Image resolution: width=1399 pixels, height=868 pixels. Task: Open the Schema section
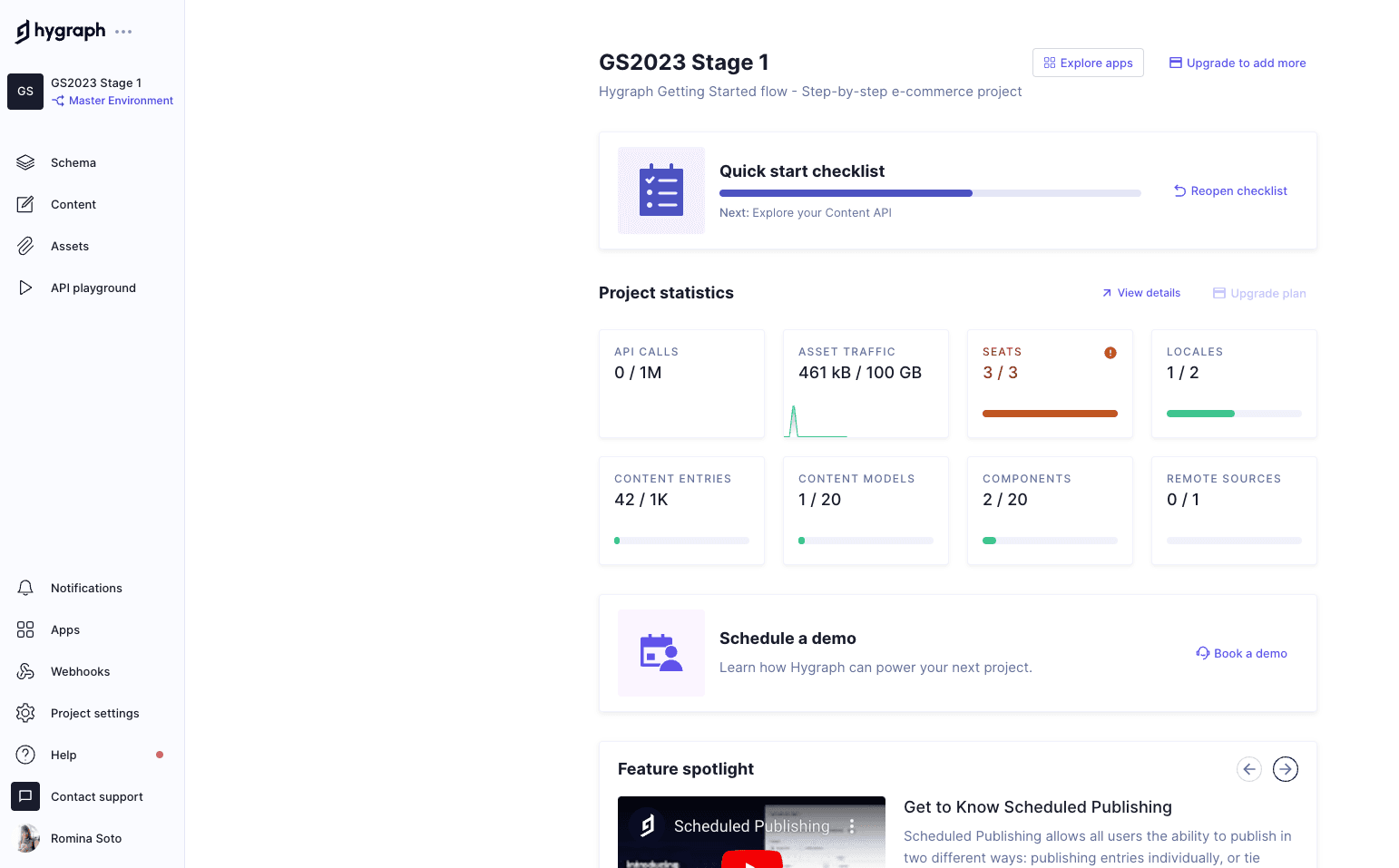[73, 162]
